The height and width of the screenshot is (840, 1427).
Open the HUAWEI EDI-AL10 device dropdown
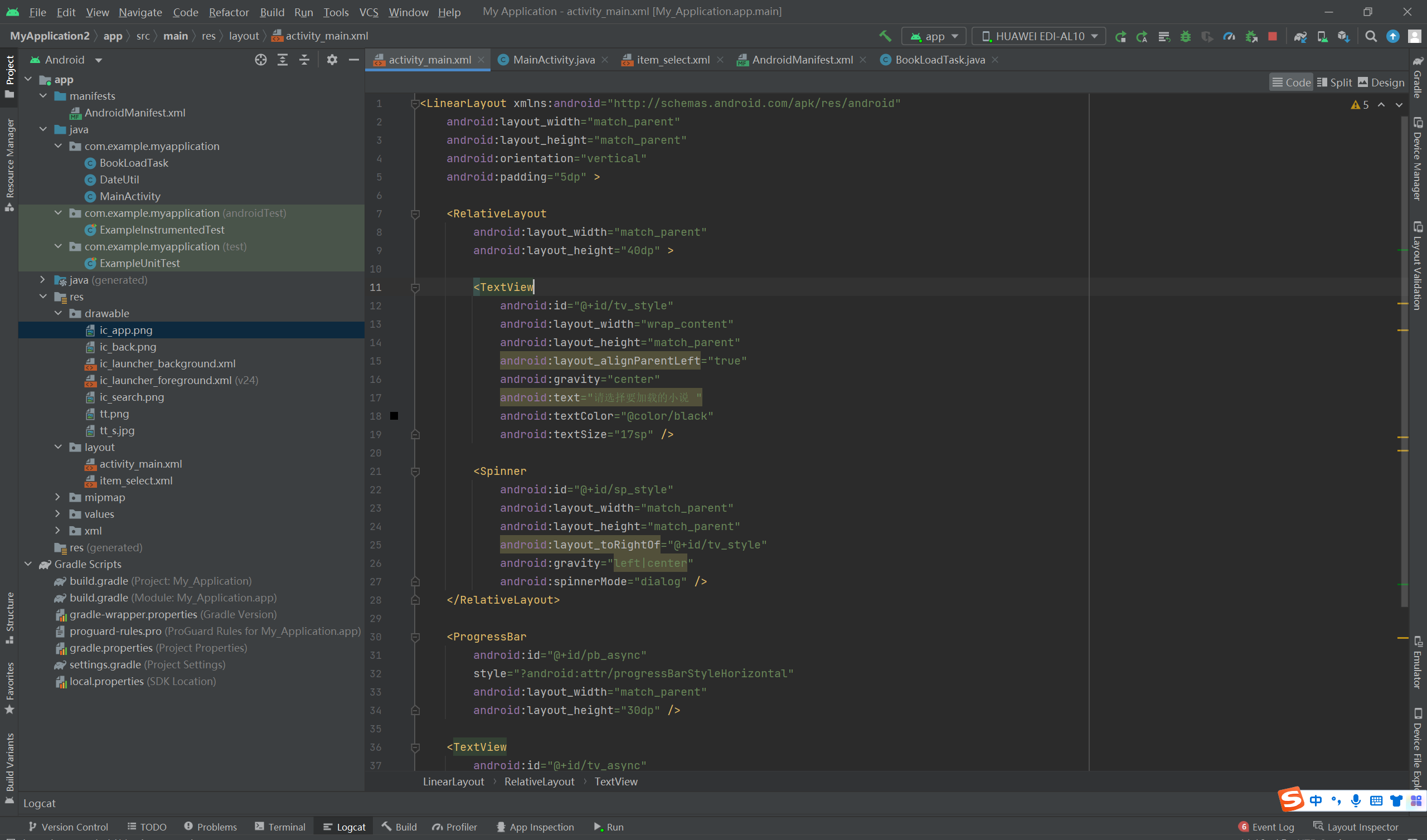1039,36
